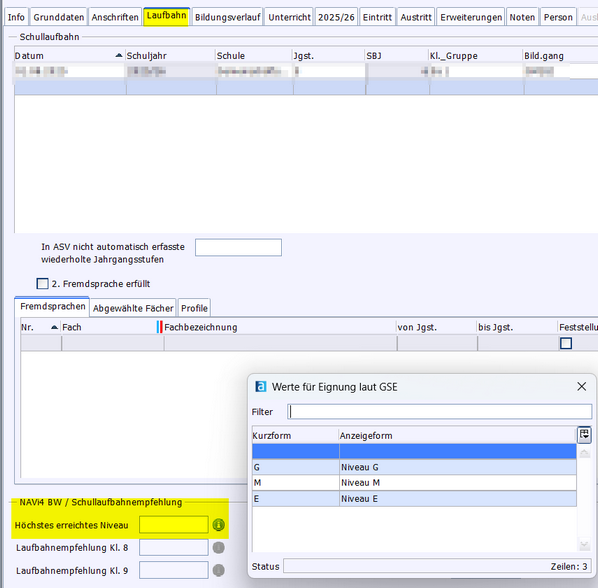Open the Info tab
Screen dimensions: 598x588
click(x=16, y=18)
